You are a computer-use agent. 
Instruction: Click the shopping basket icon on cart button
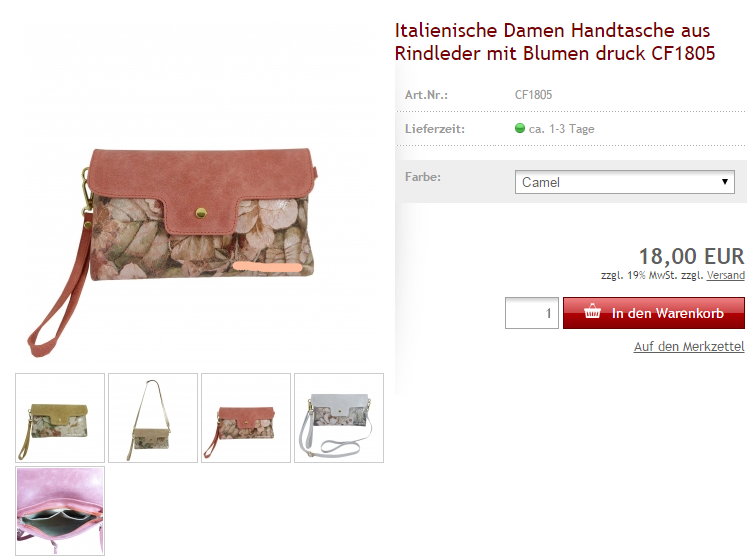click(x=592, y=311)
